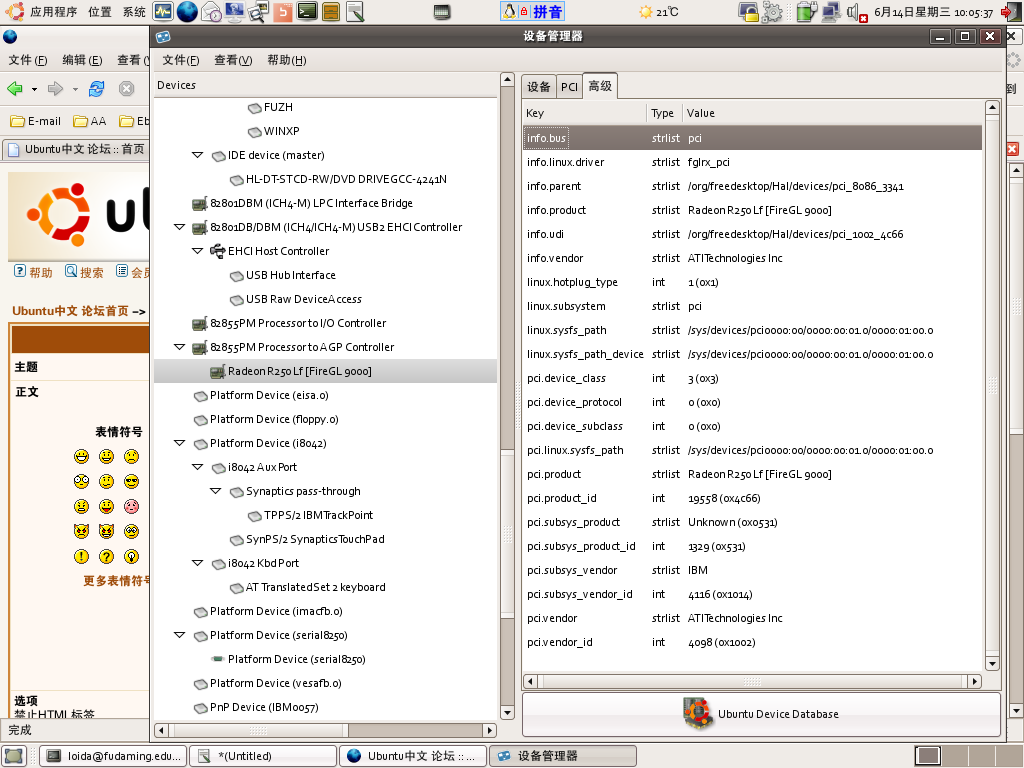This screenshot has height=768, width=1024.
Task: Click the battery status tray icon
Action: (x=807, y=12)
